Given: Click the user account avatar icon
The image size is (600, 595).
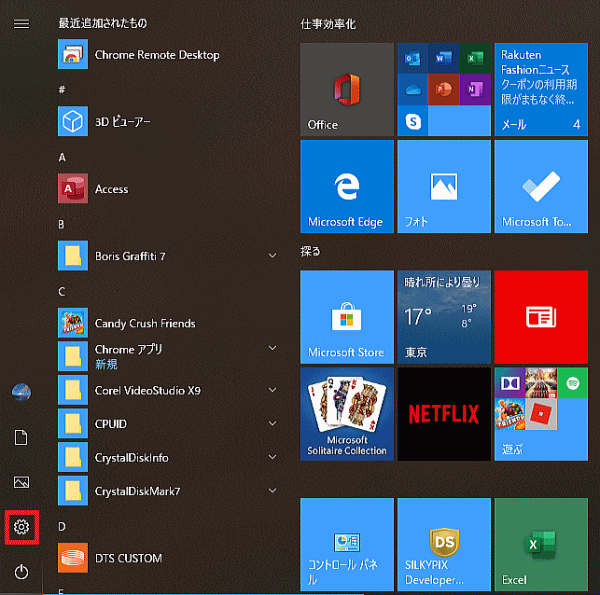Looking at the screenshot, I should [21, 392].
